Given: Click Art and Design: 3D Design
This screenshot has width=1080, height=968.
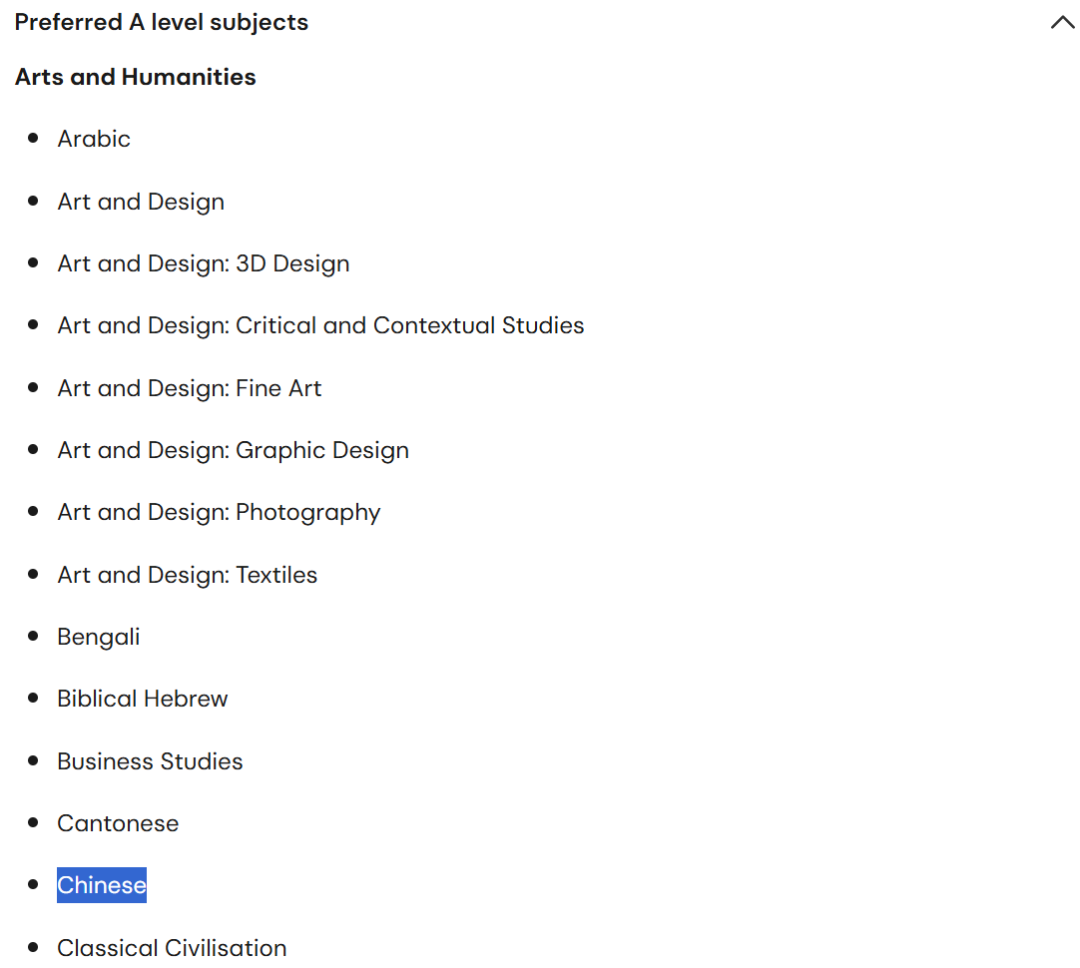Looking at the screenshot, I should [203, 264].
